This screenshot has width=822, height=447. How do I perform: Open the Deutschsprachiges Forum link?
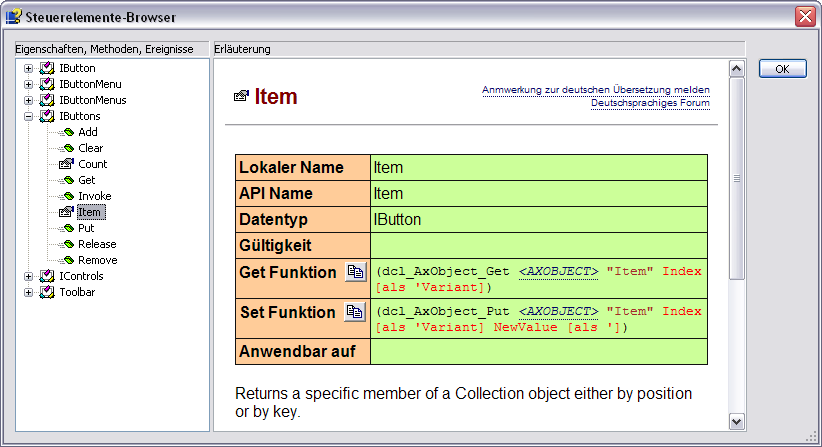(x=650, y=103)
